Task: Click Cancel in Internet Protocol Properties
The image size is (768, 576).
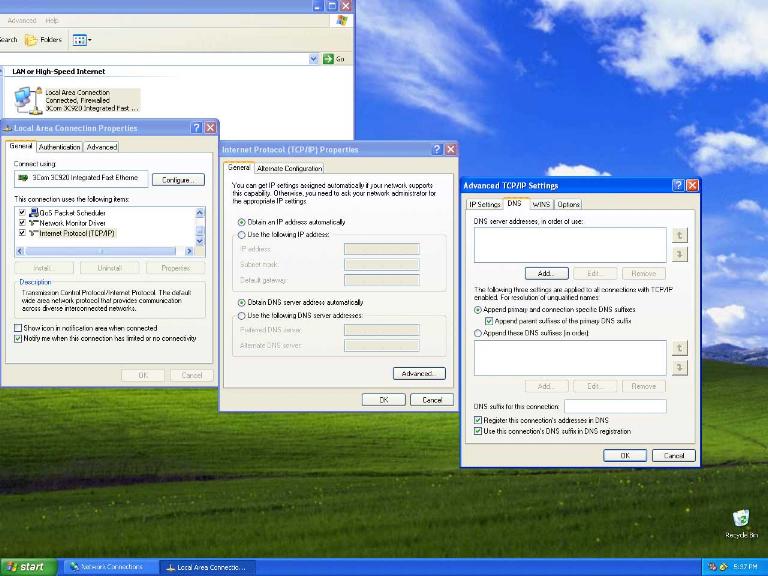Action: tap(432, 400)
